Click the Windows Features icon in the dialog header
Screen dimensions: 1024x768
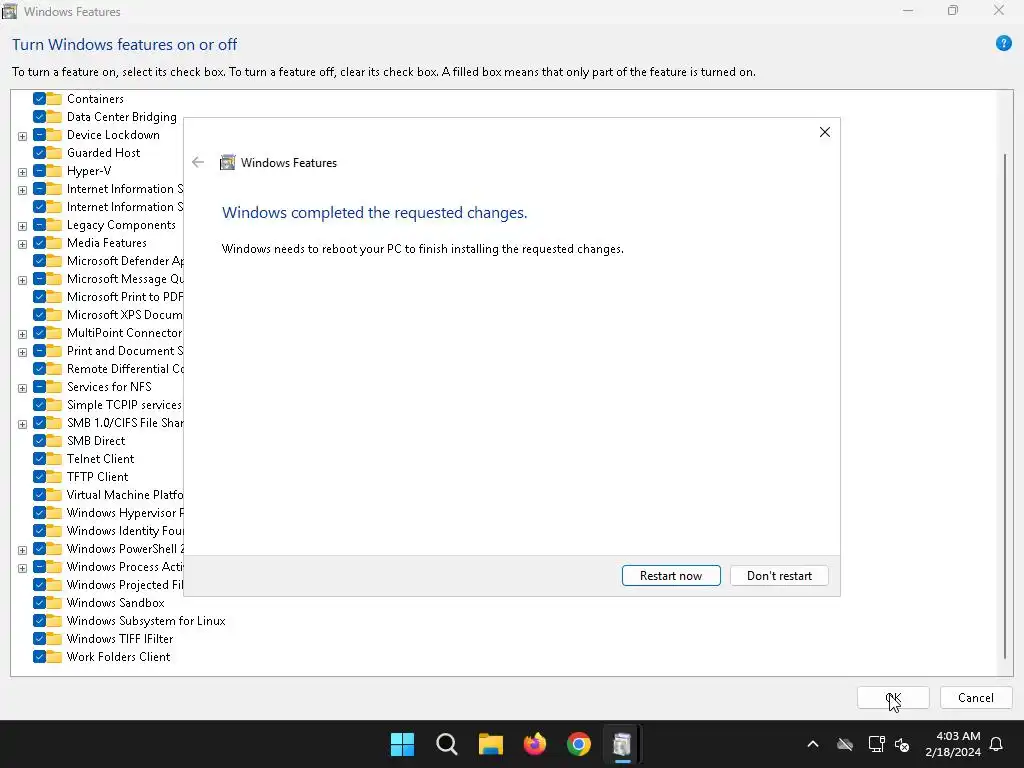pos(227,163)
